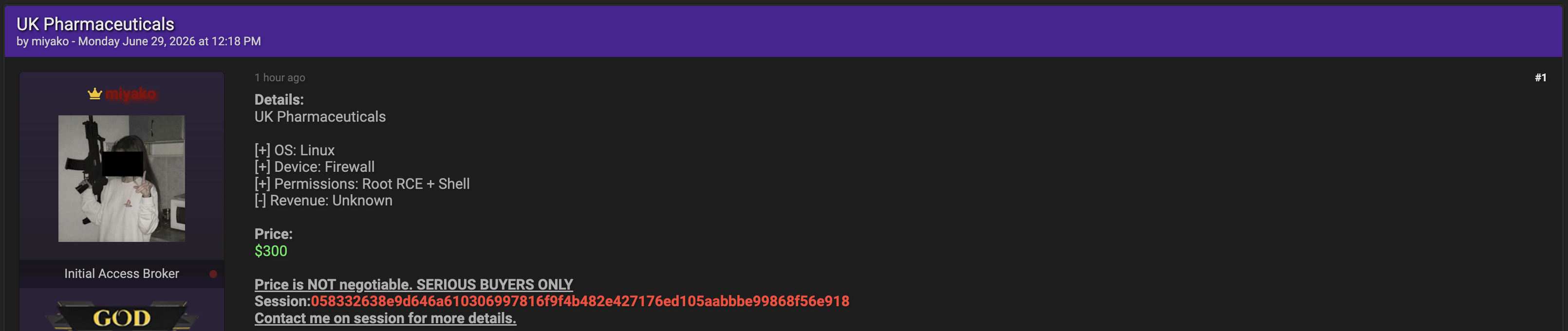Image resolution: width=1568 pixels, height=331 pixels.
Task: Click the '1 hour ago' timestamp
Action: (280, 78)
